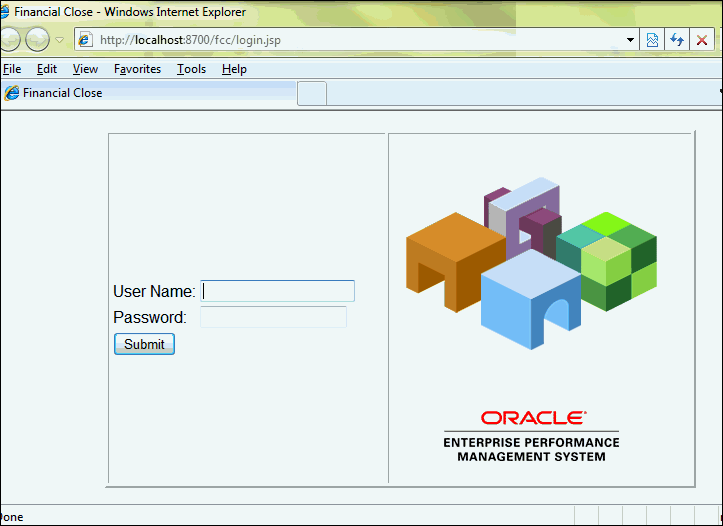The image size is (723, 526).
Task: Click the IE icon on Financial Close tab
Action: pos(12,93)
